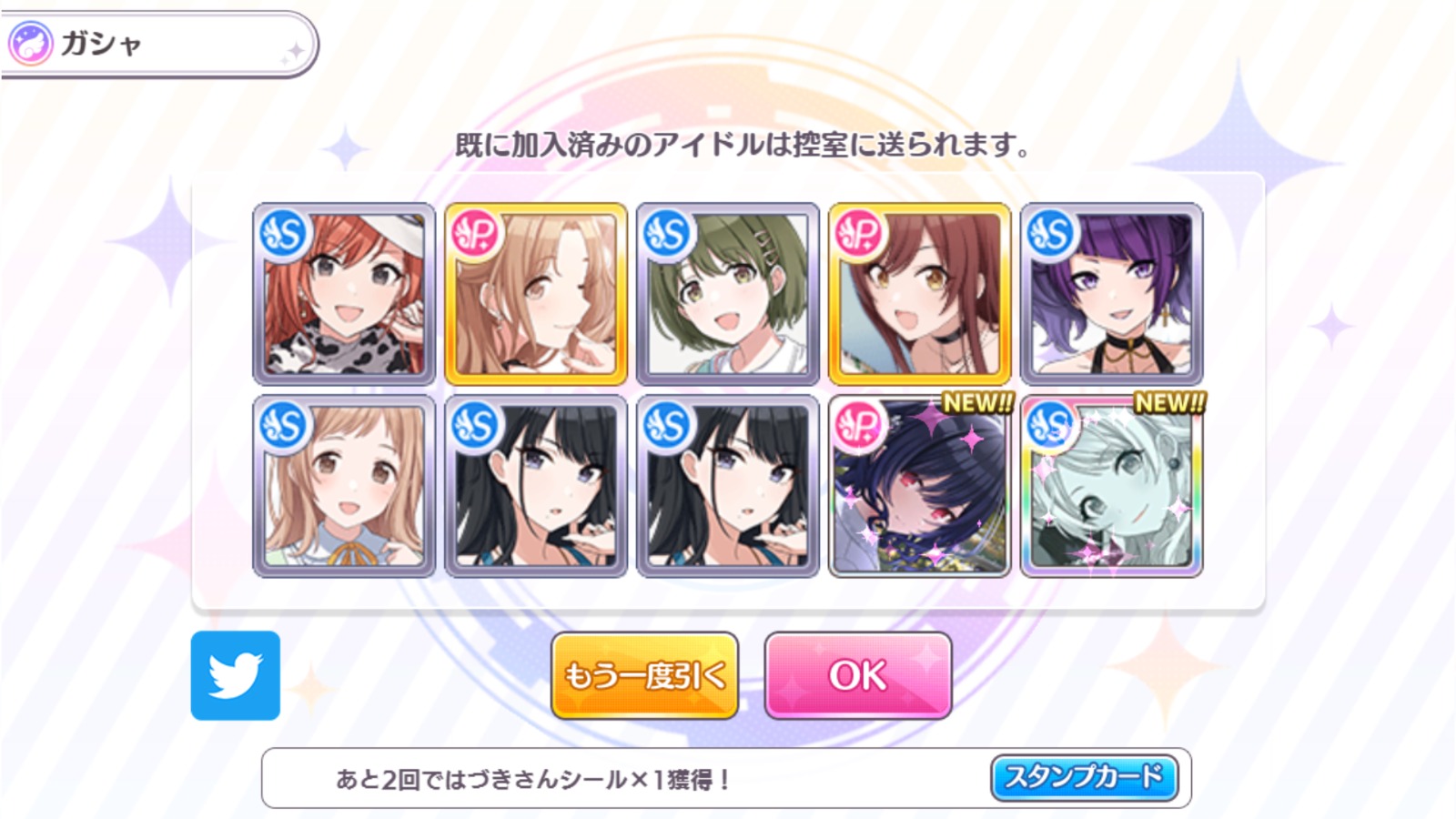
Task: Select the gold-framed winking blonde idol card
Action: point(536,294)
